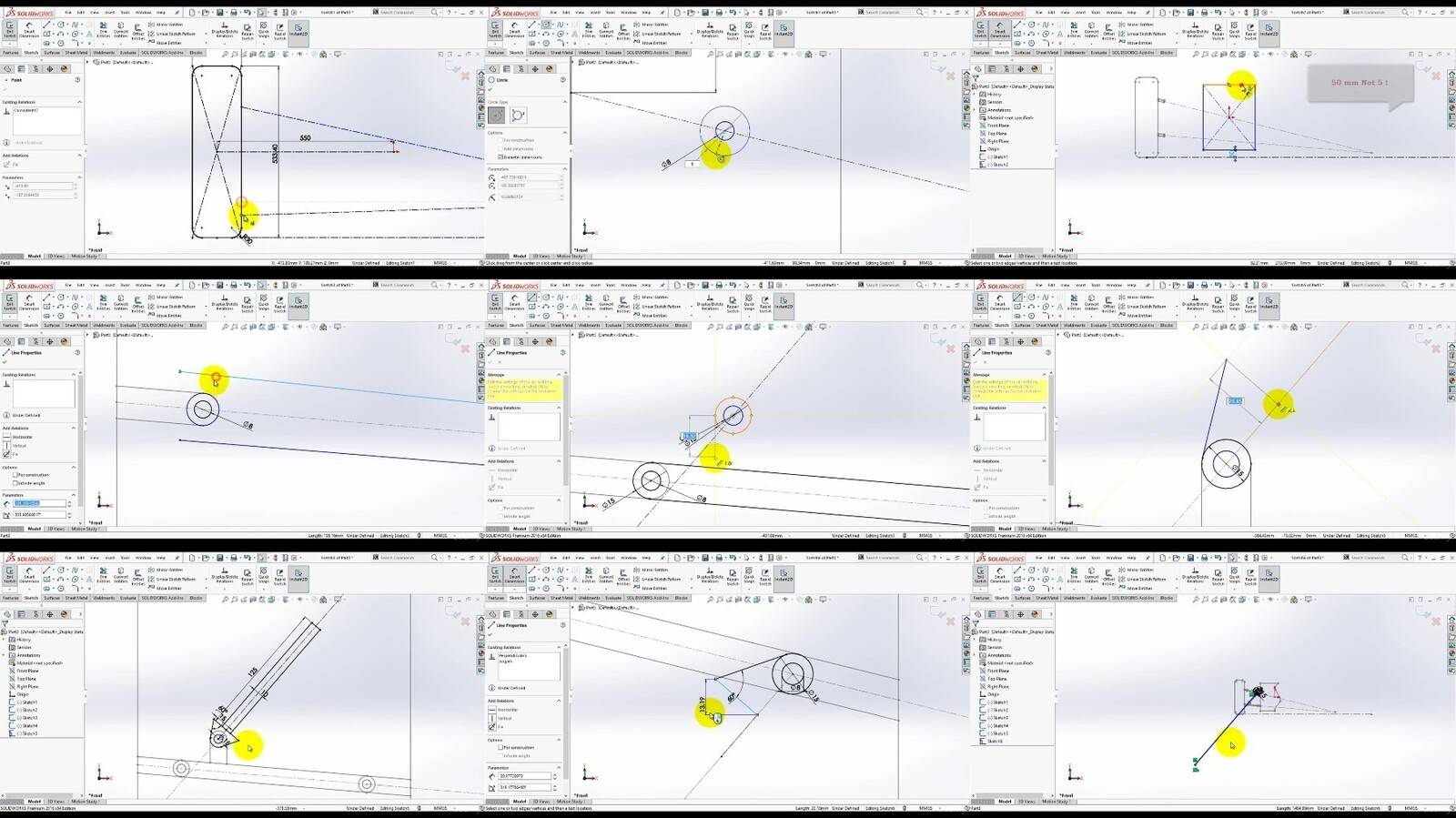Open Tools menu in the '50 mm Not 5' window
Image resolution: width=1456 pixels, height=818 pixels.
pyautogui.click(x=1096, y=12)
